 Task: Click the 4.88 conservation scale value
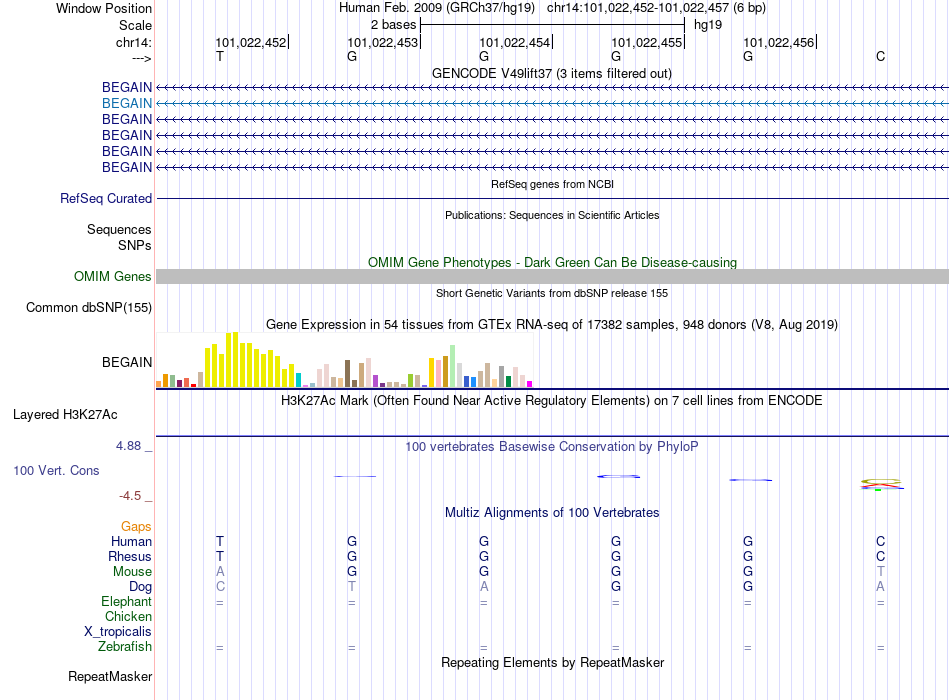(x=128, y=446)
